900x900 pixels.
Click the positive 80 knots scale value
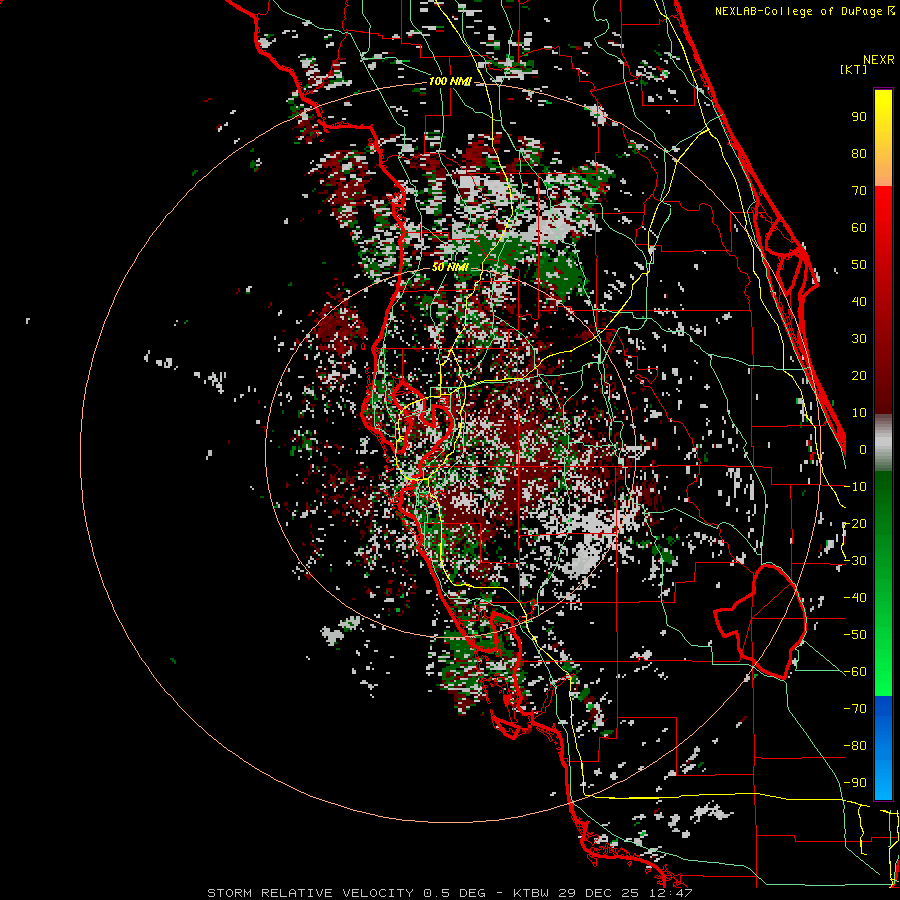tap(859, 153)
